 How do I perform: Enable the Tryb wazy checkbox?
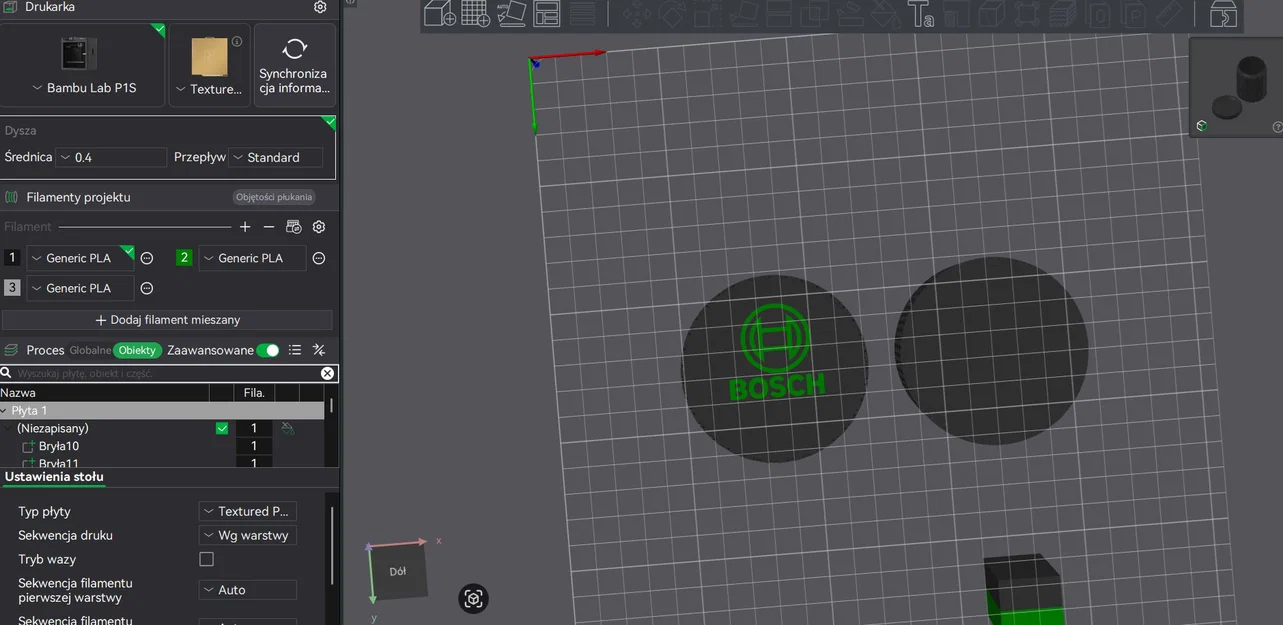(x=207, y=559)
